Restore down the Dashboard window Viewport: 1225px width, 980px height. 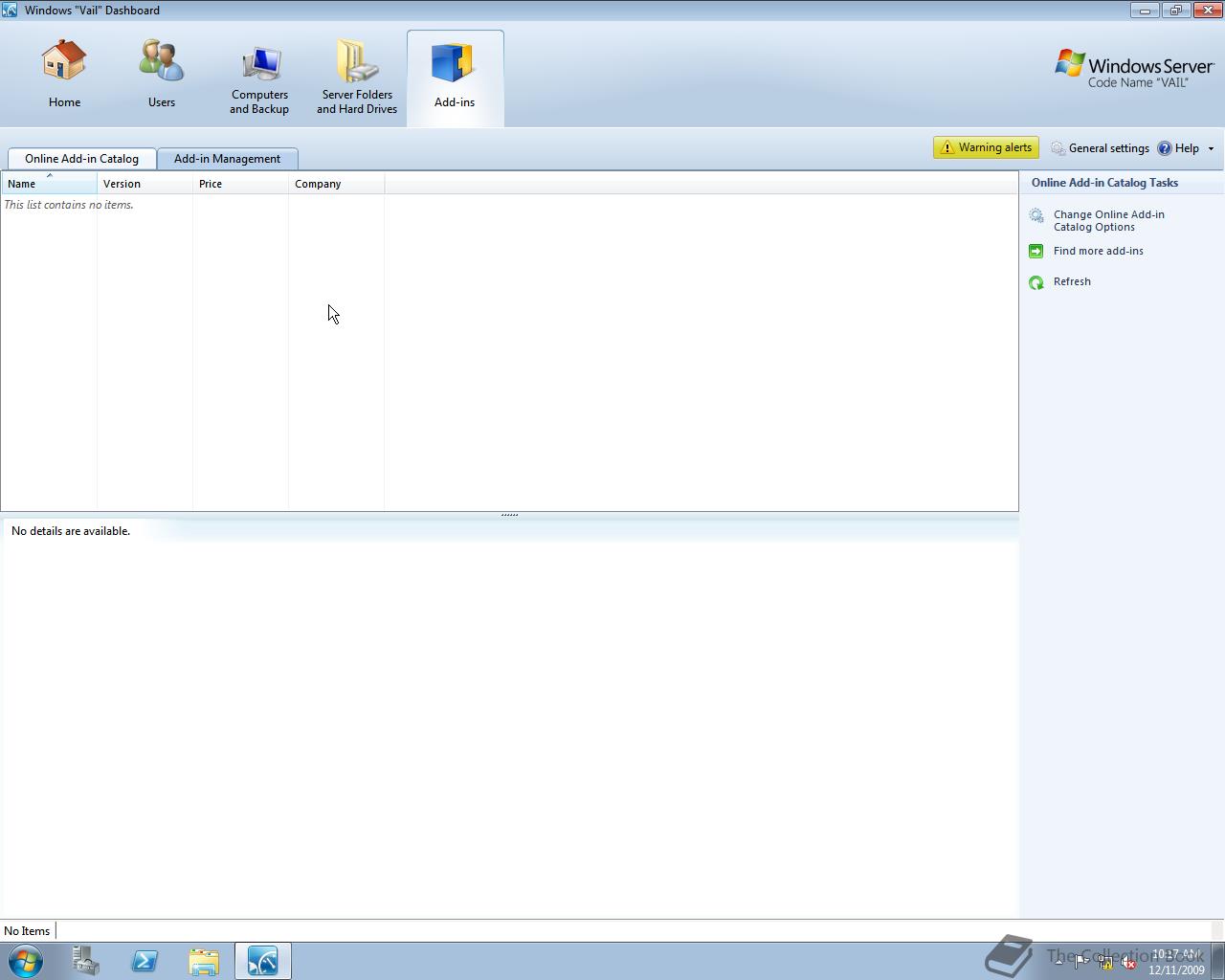click(1176, 11)
